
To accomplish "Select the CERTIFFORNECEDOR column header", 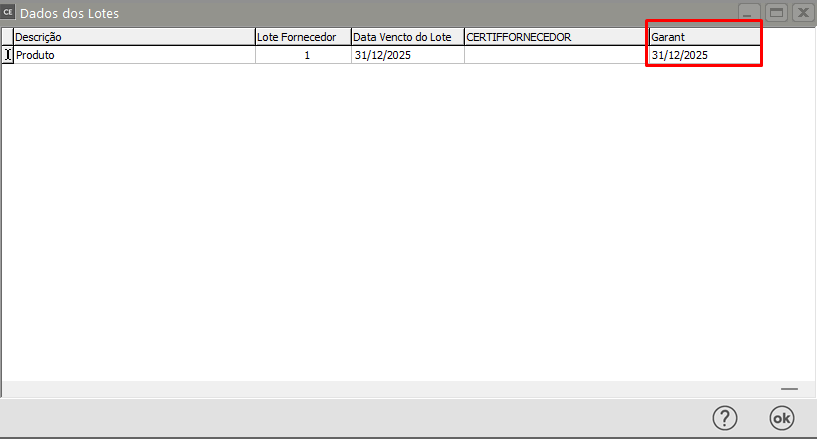I will coord(555,37).
